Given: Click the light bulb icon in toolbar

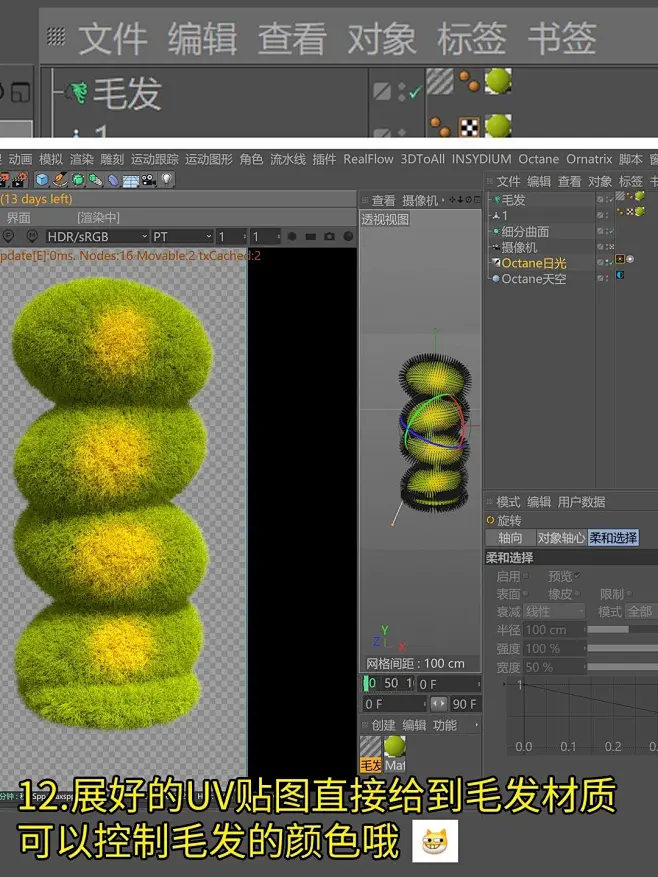Looking at the screenshot, I should coord(166,180).
